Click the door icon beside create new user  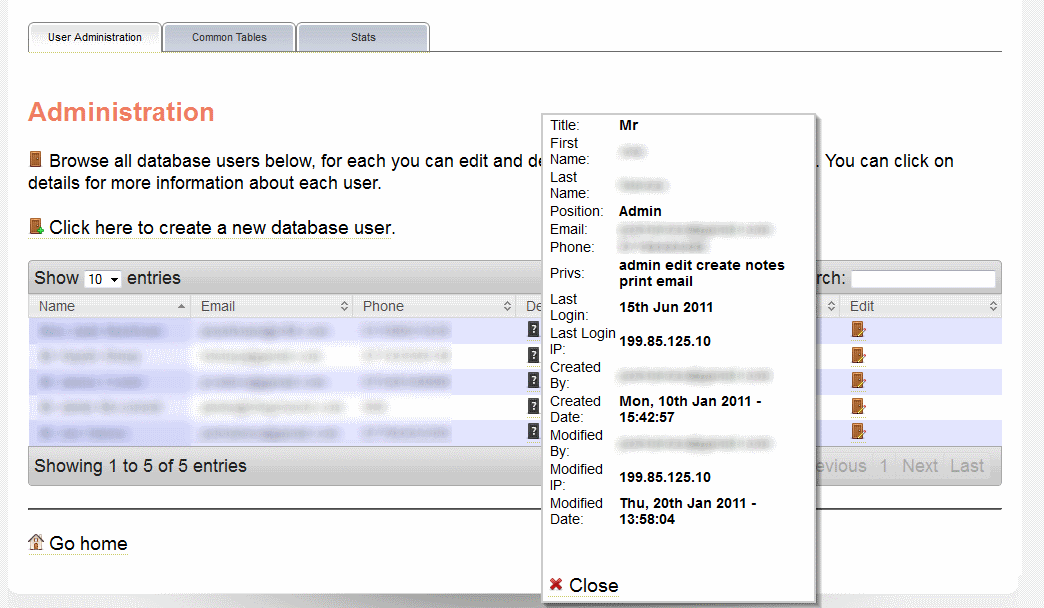[x=36, y=227]
